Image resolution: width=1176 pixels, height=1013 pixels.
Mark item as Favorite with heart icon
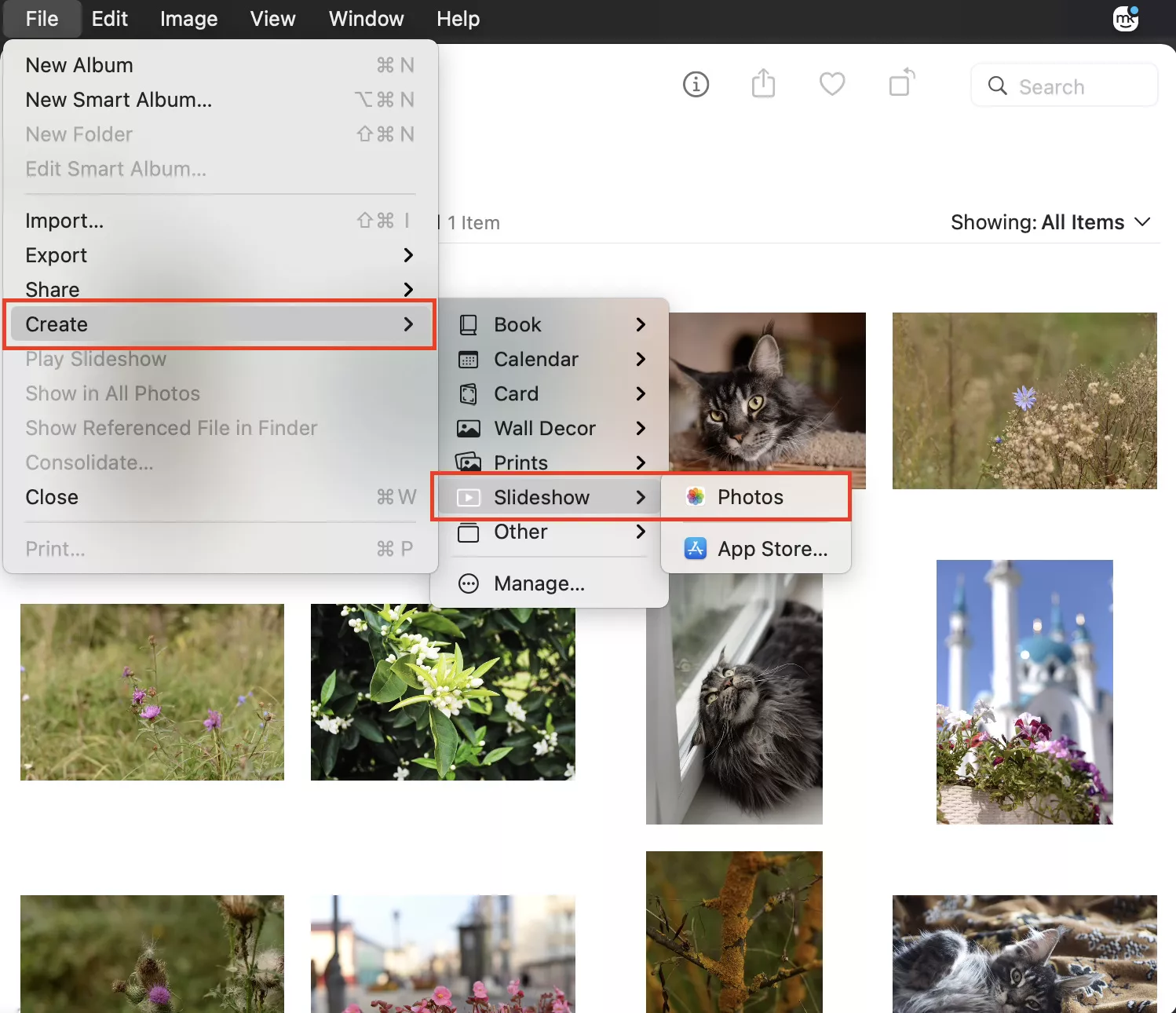(x=831, y=84)
